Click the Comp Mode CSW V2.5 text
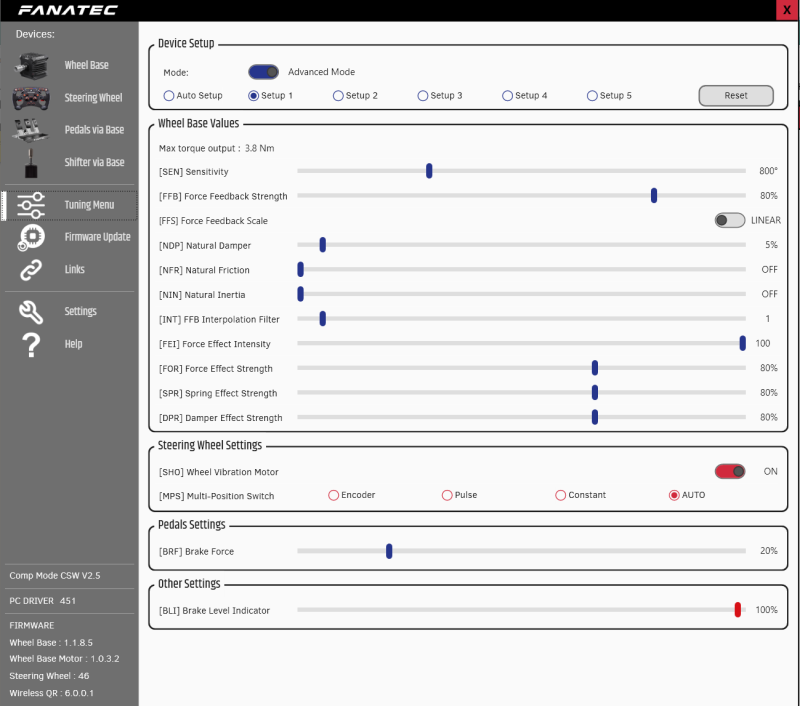The width and height of the screenshot is (800, 706). click(55, 575)
